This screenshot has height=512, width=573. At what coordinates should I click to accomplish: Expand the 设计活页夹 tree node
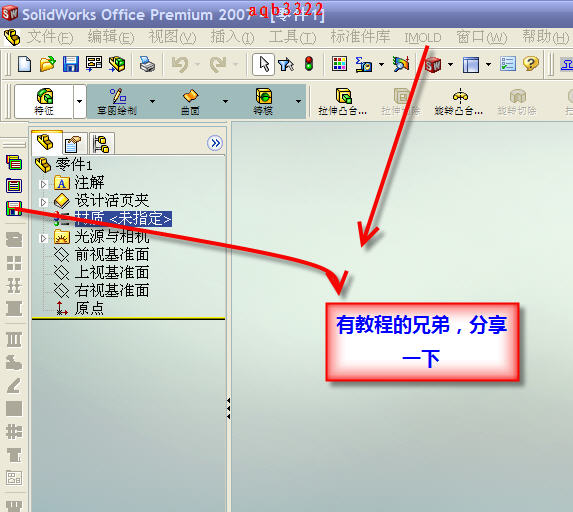43,202
